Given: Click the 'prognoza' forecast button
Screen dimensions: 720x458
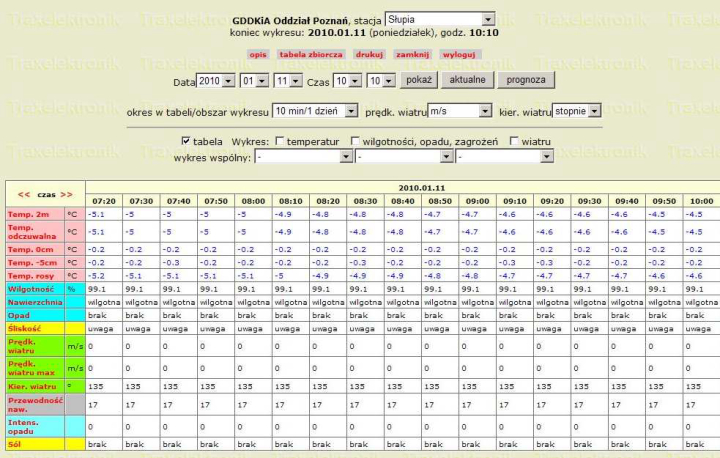Looking at the screenshot, I should pos(526,80).
